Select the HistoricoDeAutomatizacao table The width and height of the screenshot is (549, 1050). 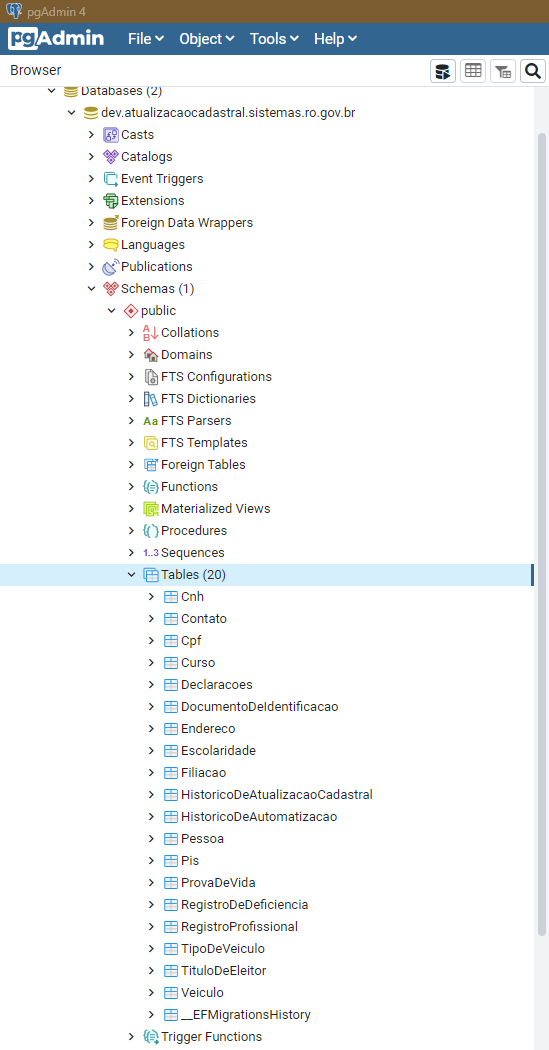259,817
